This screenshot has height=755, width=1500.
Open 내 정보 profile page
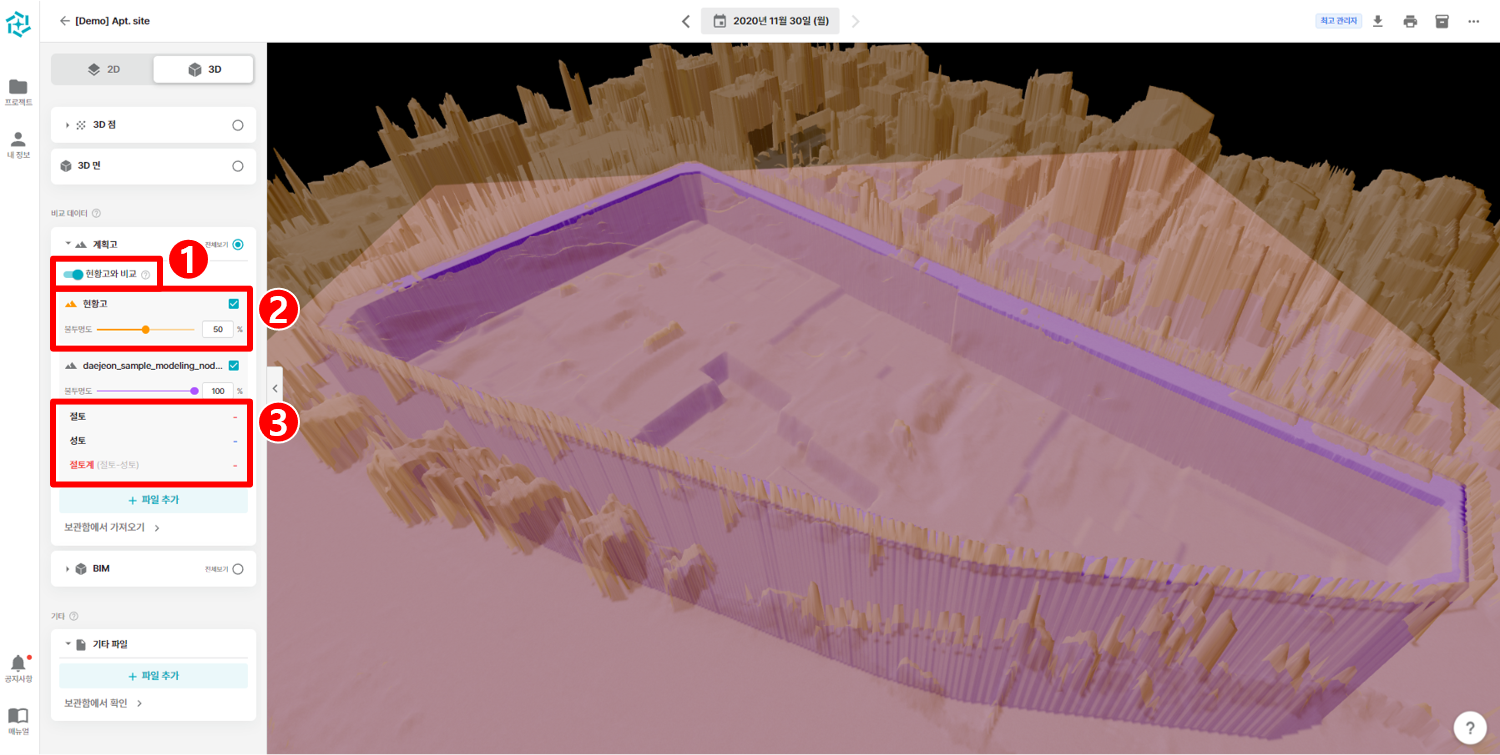pyautogui.click(x=18, y=143)
